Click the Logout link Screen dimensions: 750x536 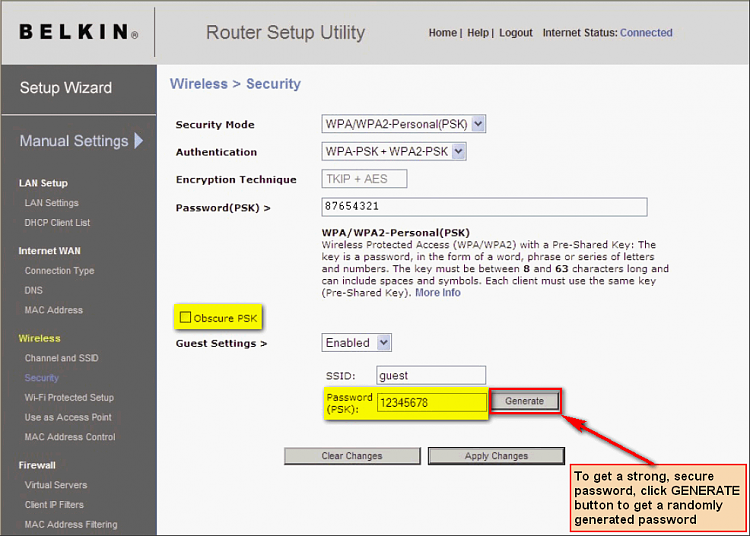pyautogui.click(x=516, y=33)
